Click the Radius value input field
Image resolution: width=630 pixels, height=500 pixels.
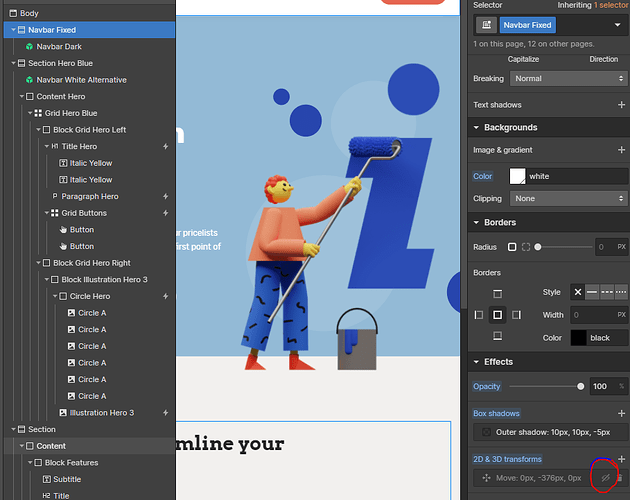coord(611,247)
